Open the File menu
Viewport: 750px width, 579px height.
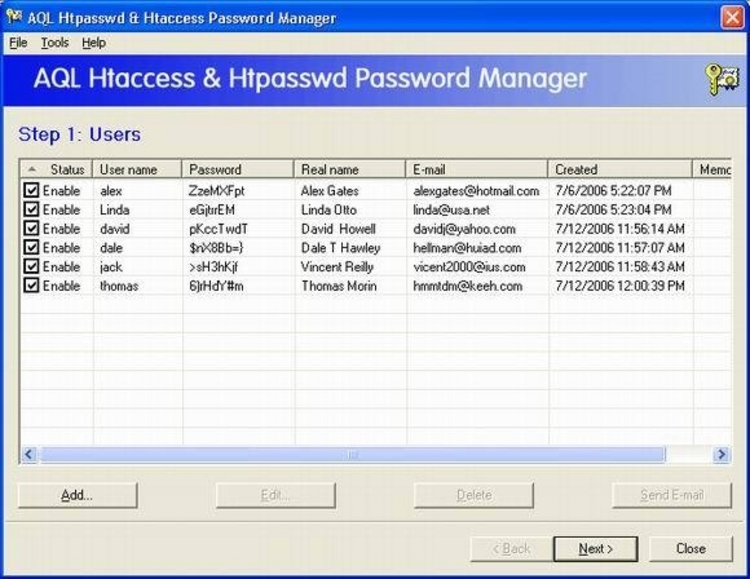(x=18, y=43)
